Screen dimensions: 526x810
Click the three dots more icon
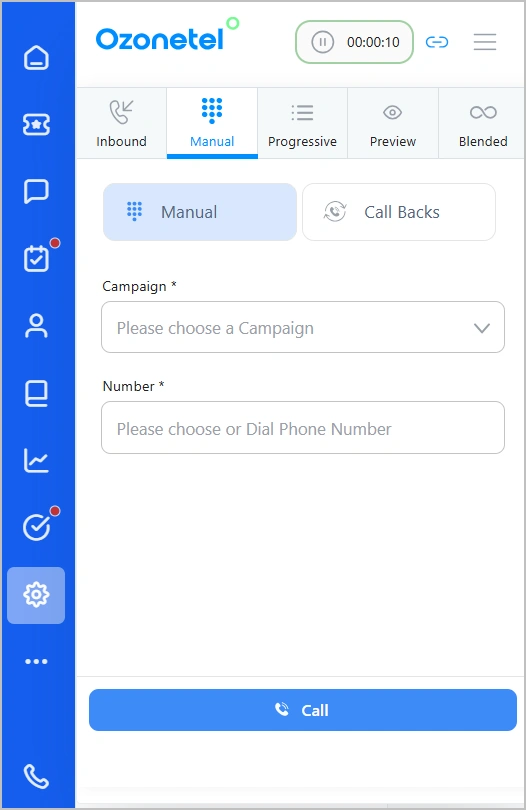36,661
